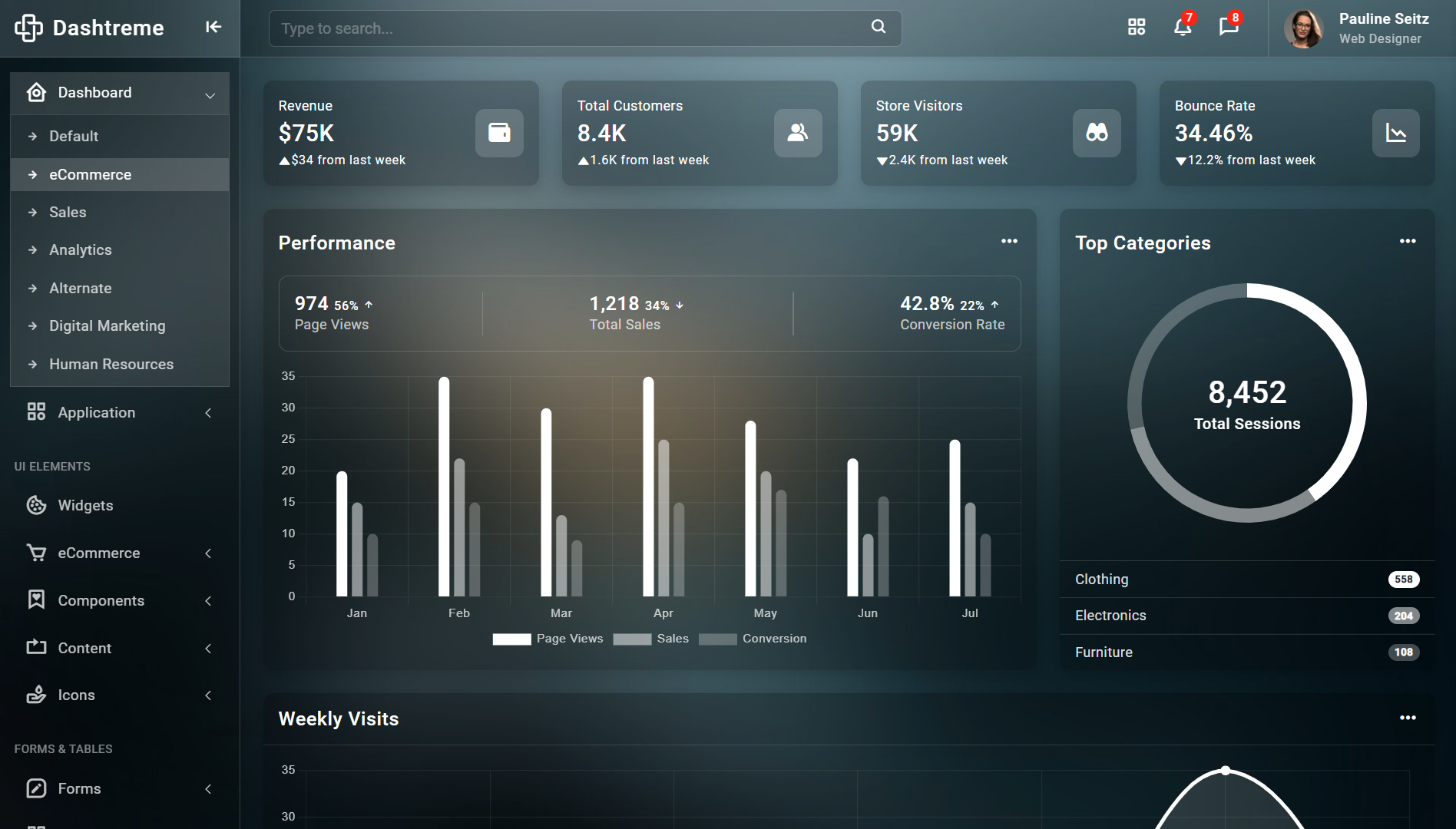Focus the Type to search field
1456x829 pixels.
568,28
